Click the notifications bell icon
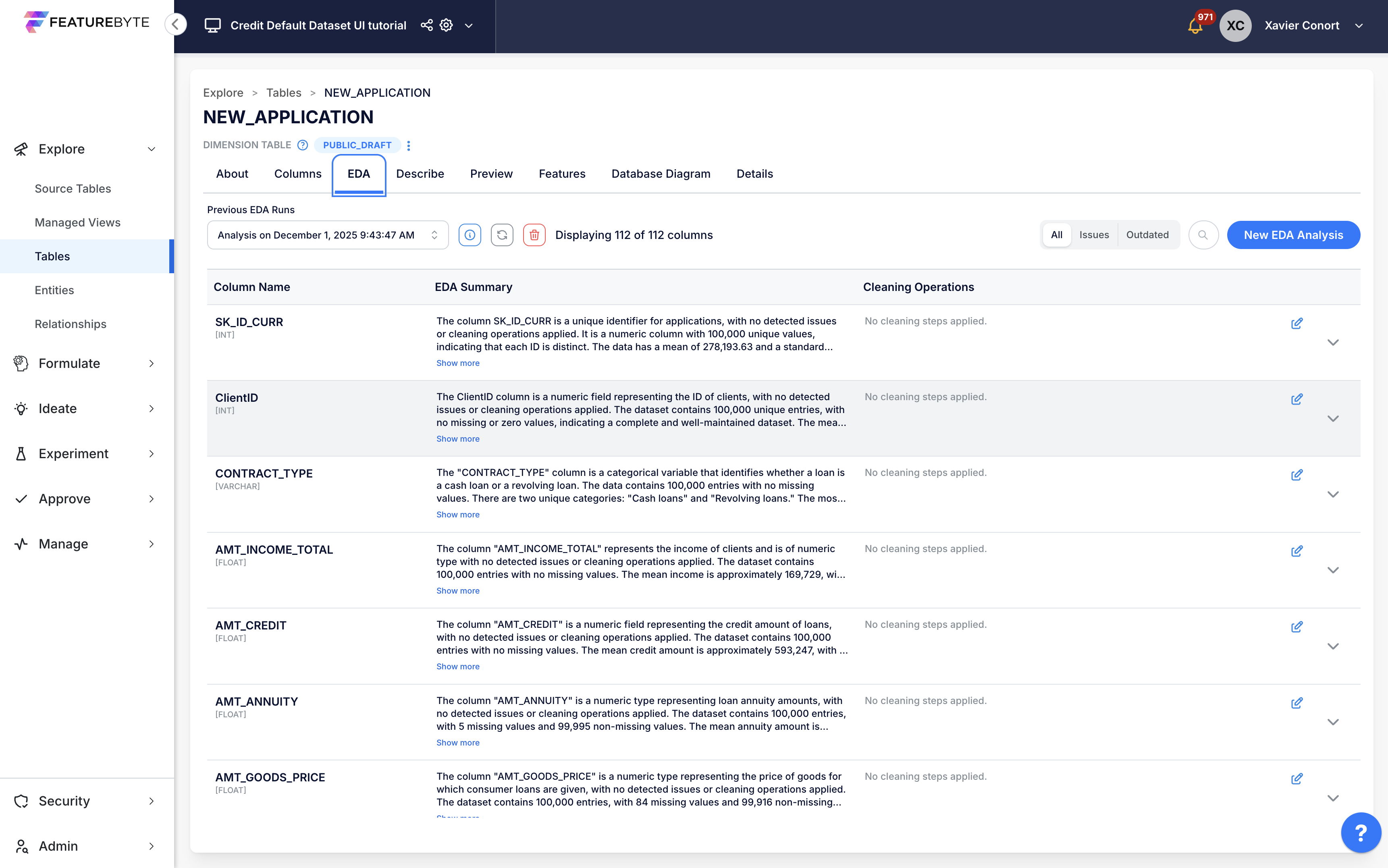 [x=1195, y=26]
